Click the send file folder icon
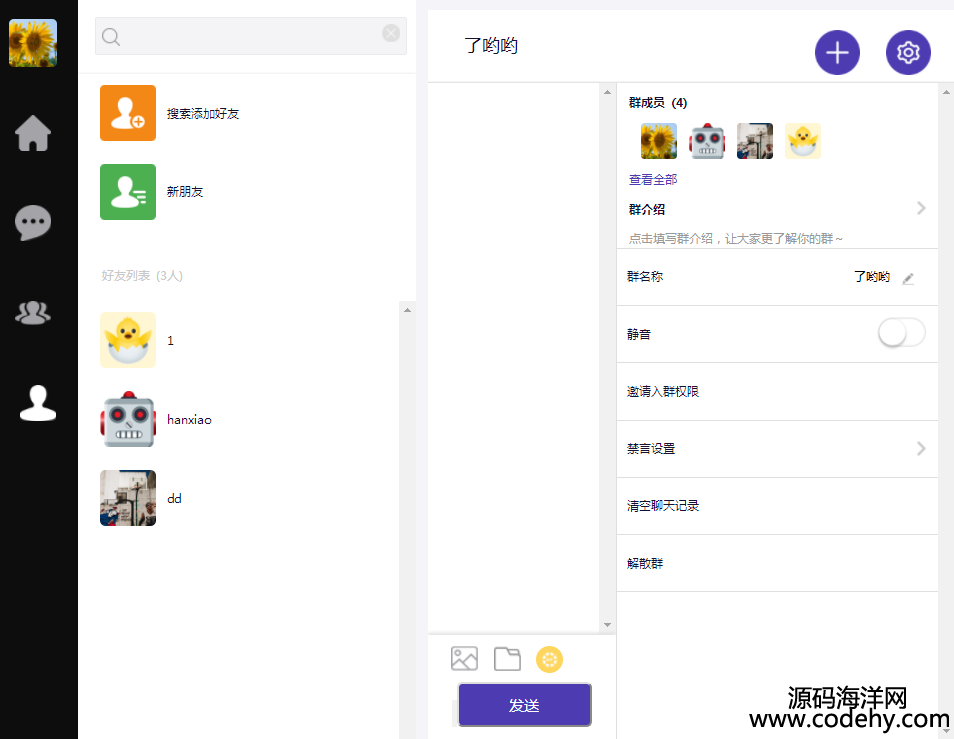 [507, 659]
